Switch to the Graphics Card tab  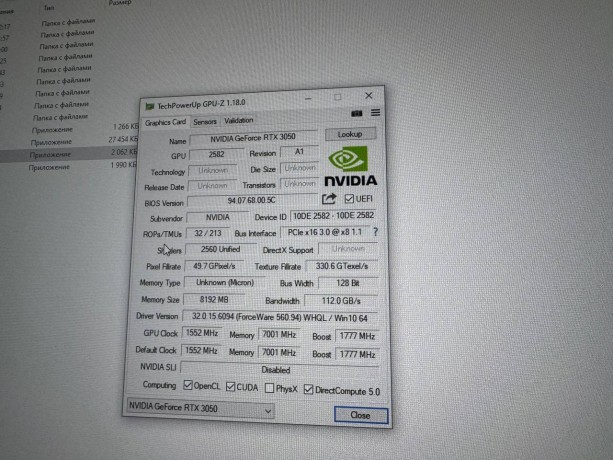click(165, 122)
